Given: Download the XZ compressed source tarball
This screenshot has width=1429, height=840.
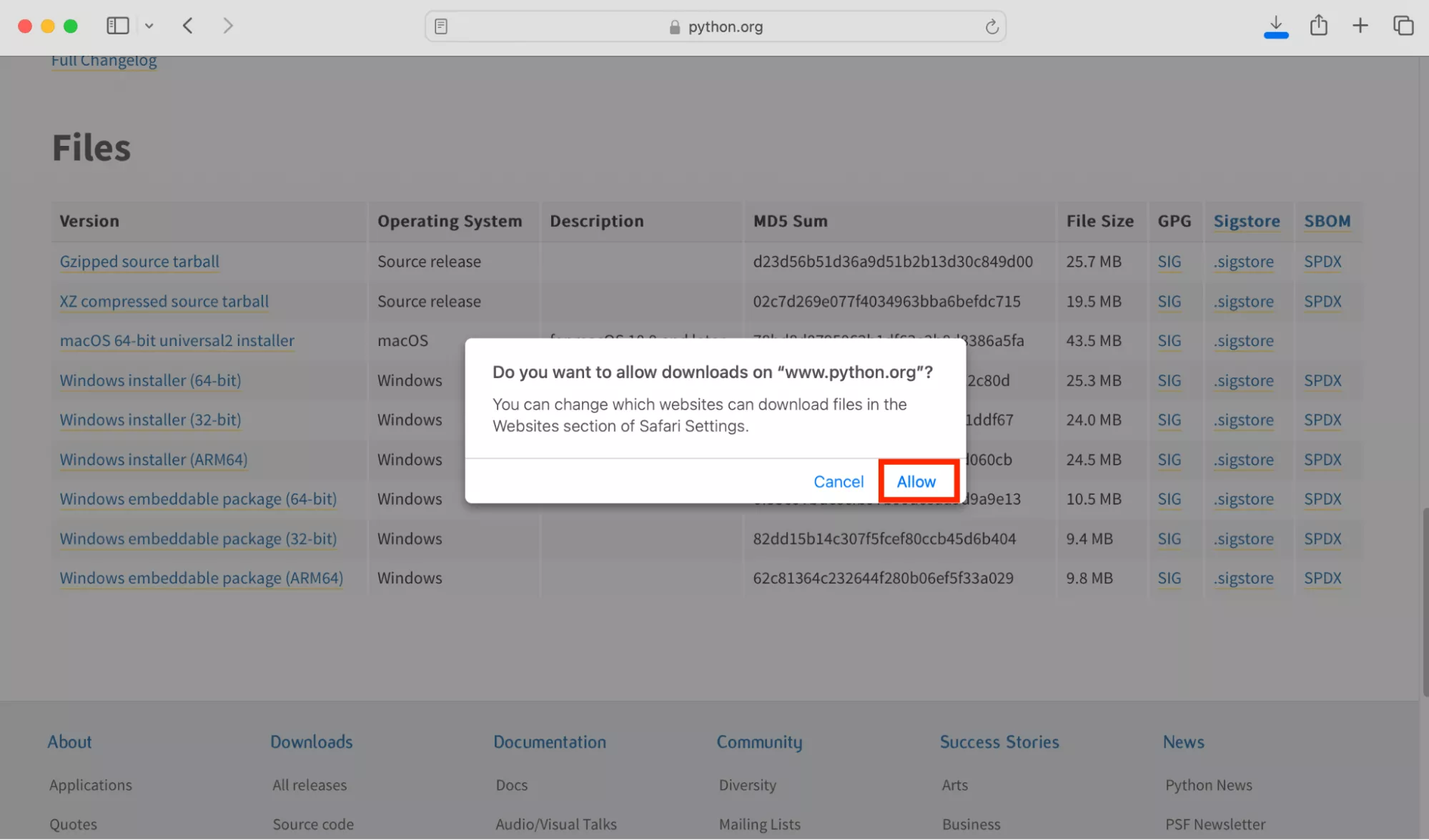Looking at the screenshot, I should [164, 302].
